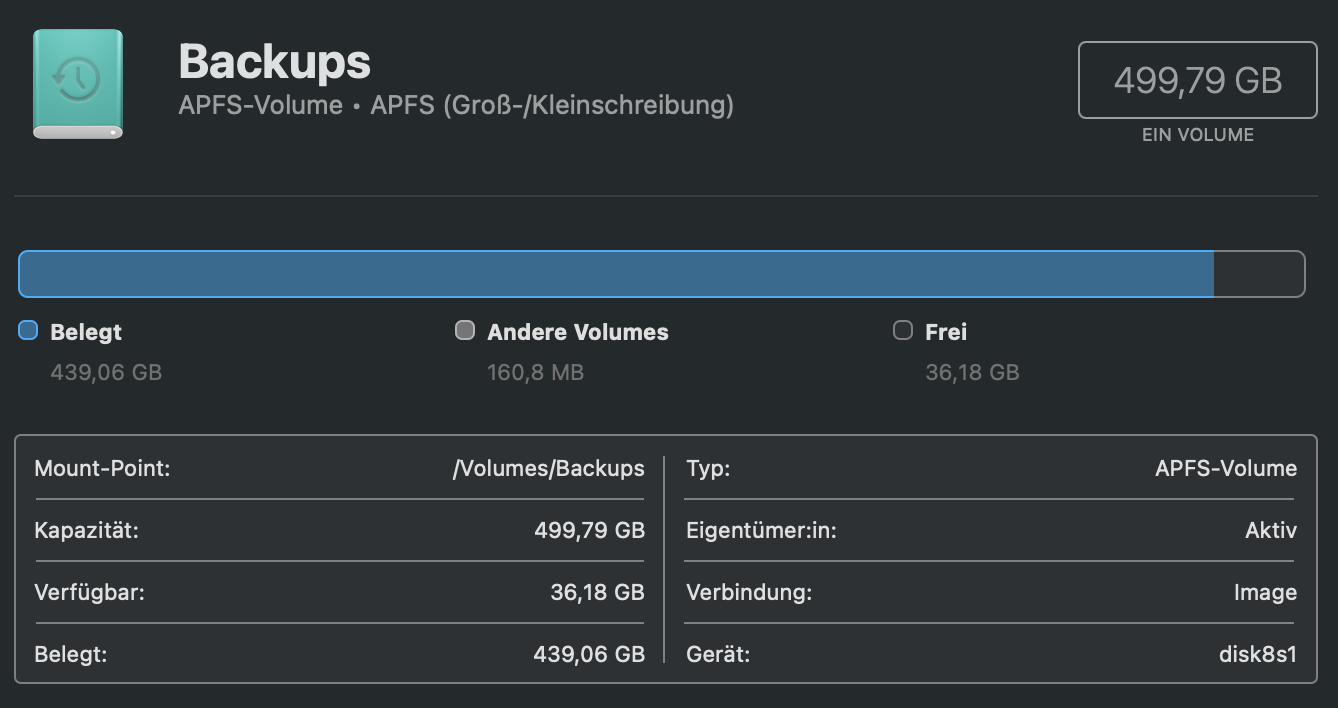Image resolution: width=1338 pixels, height=708 pixels.
Task: Click the Gerät value disk8s1
Action: [x=1257, y=655]
